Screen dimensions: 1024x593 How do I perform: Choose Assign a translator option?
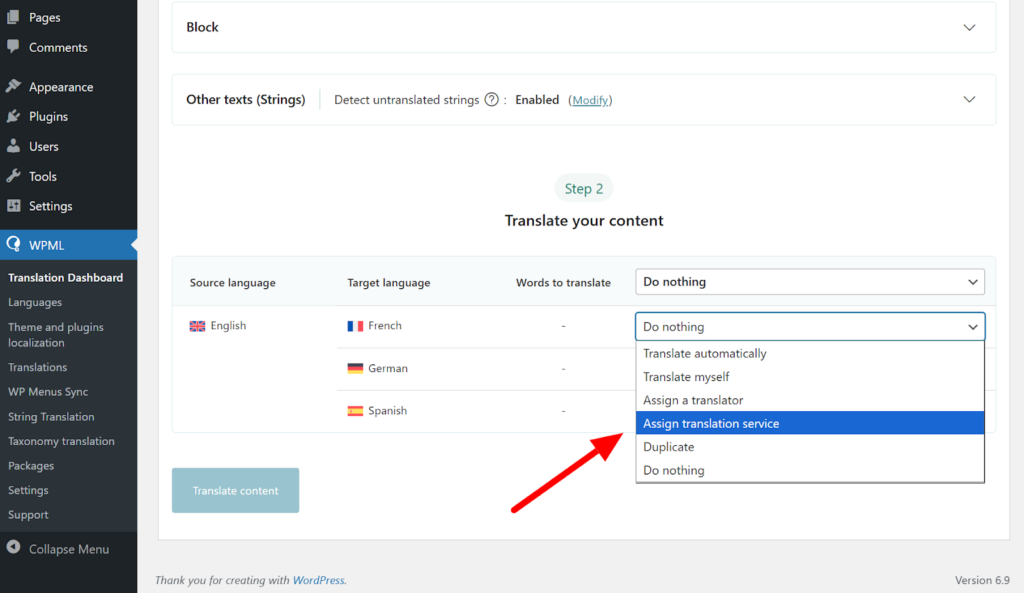(x=810, y=400)
